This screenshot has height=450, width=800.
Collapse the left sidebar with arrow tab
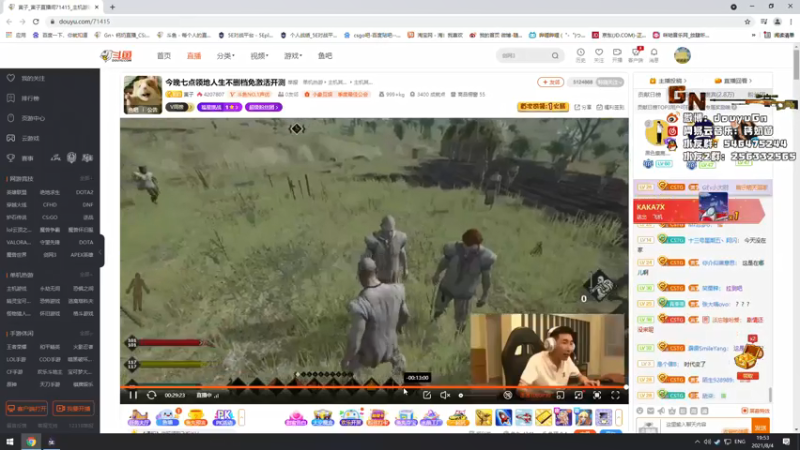[102, 251]
